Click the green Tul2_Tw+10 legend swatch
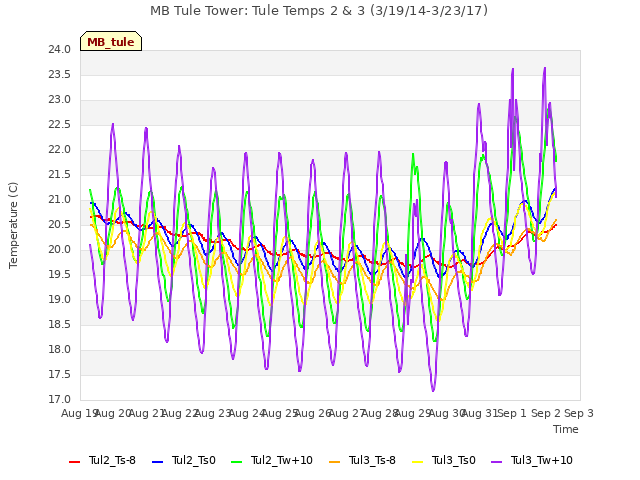Image resolution: width=640 pixels, height=480 pixels. (237, 462)
